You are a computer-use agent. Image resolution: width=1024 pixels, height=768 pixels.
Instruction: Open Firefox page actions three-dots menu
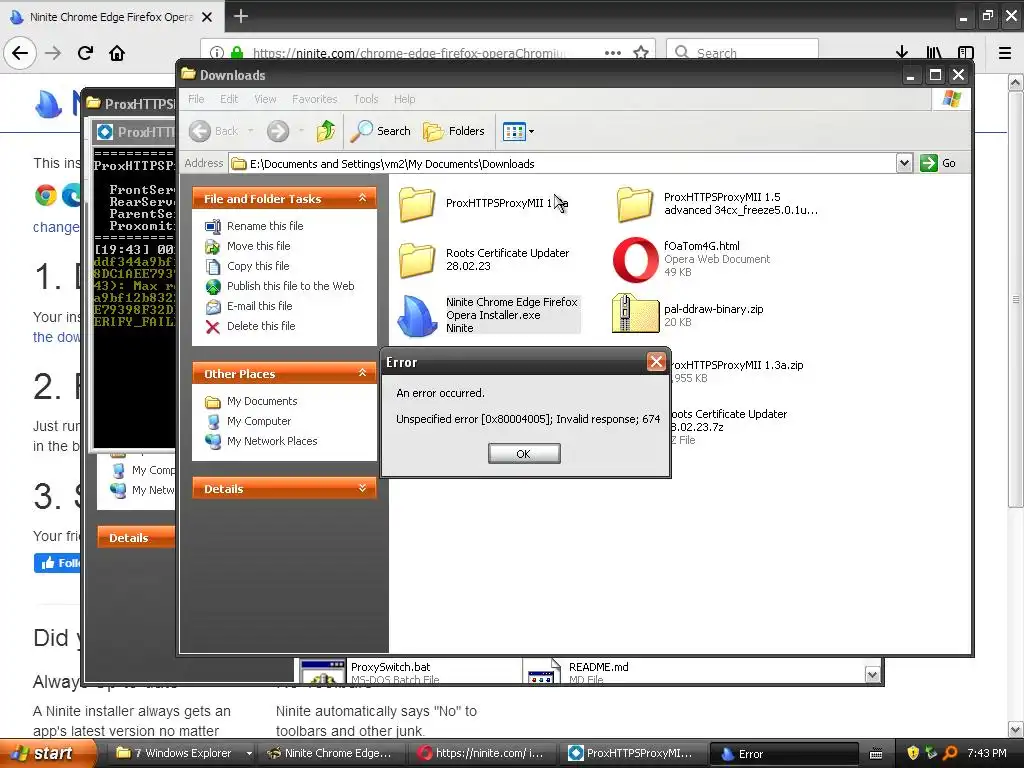(x=613, y=53)
